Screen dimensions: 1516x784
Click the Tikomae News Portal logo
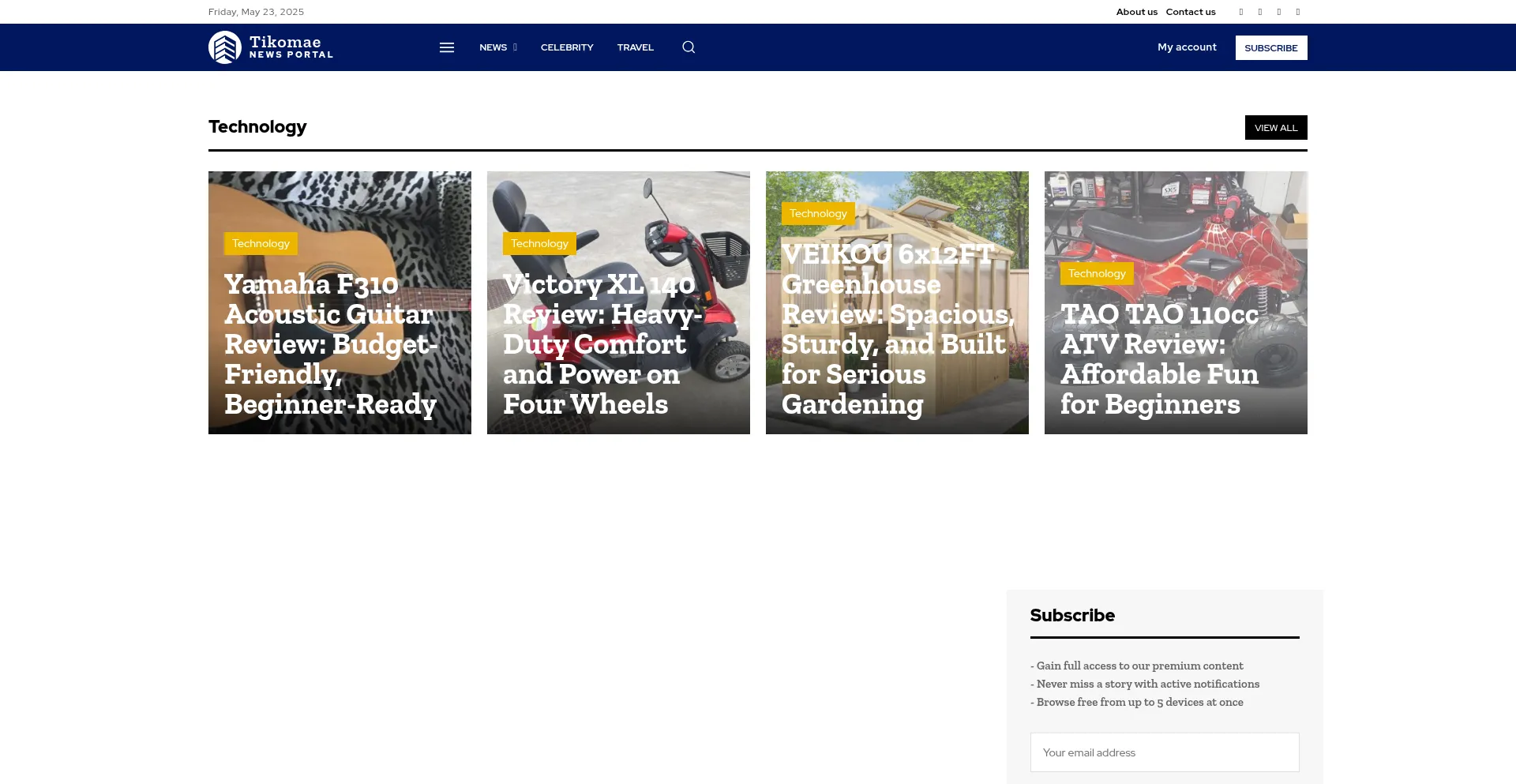click(x=270, y=47)
